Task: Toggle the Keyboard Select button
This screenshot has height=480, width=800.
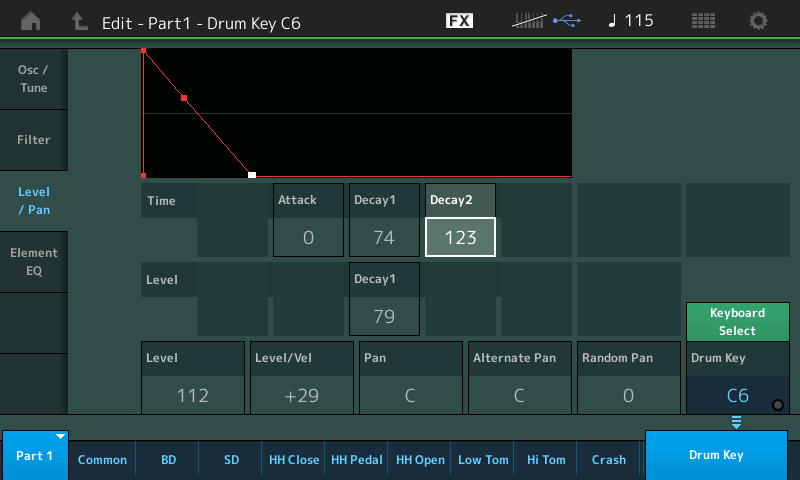Action: (737, 322)
